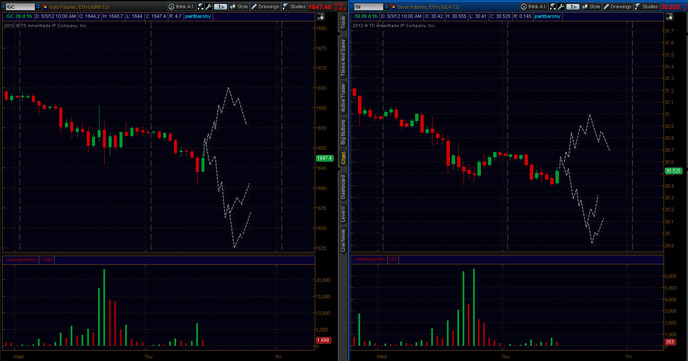Open think A.I. on the gold chart

point(181,7)
